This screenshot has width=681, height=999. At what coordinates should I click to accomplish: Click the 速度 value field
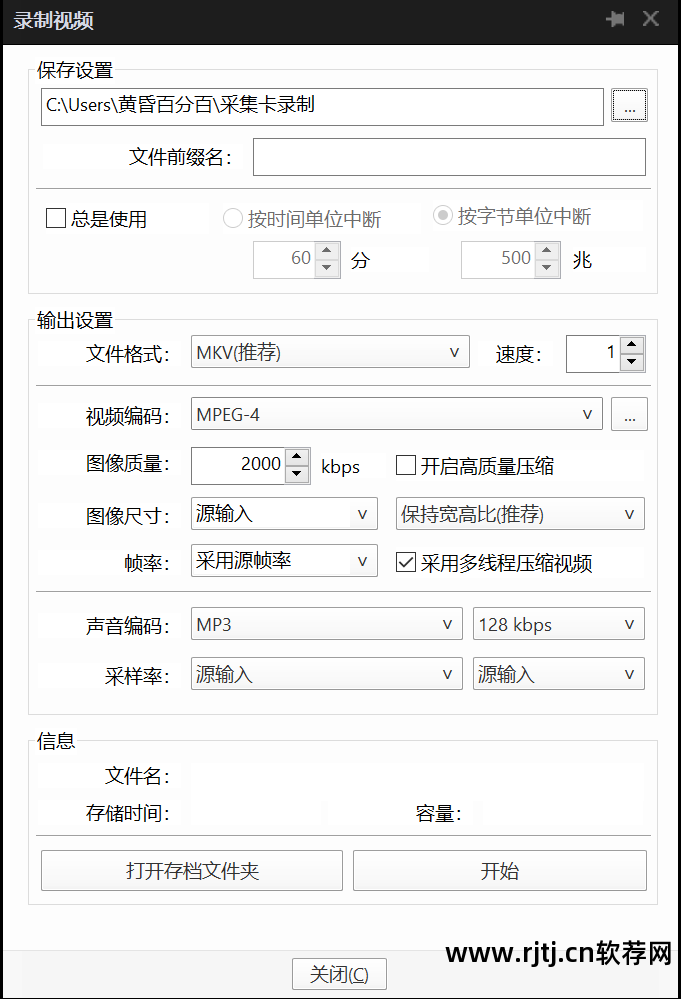pos(594,354)
